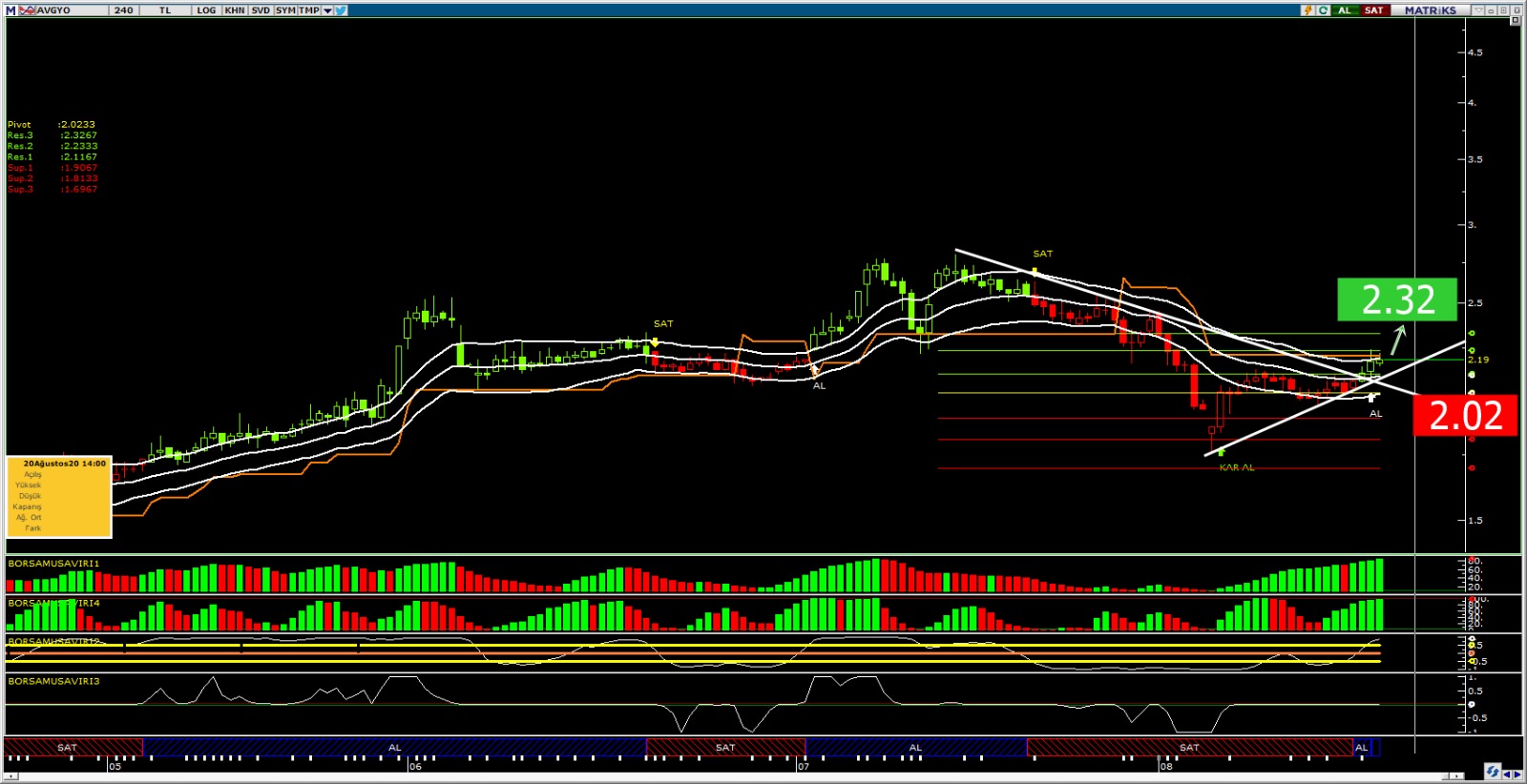The image size is (1527, 784).
Task: Click the Twitter bird share icon
Action: 341,10
